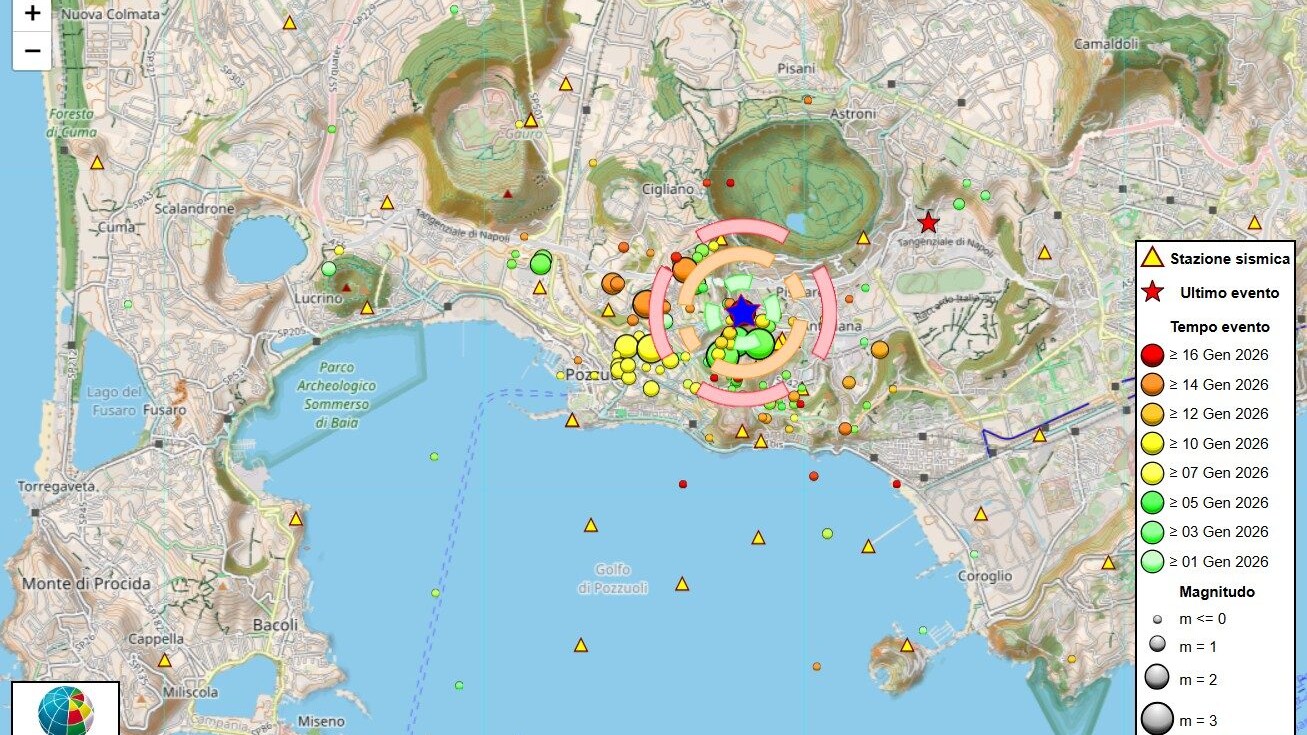The image size is (1307, 735).
Task: Click the station triangle above Coroglio label
Action: click(x=980, y=515)
